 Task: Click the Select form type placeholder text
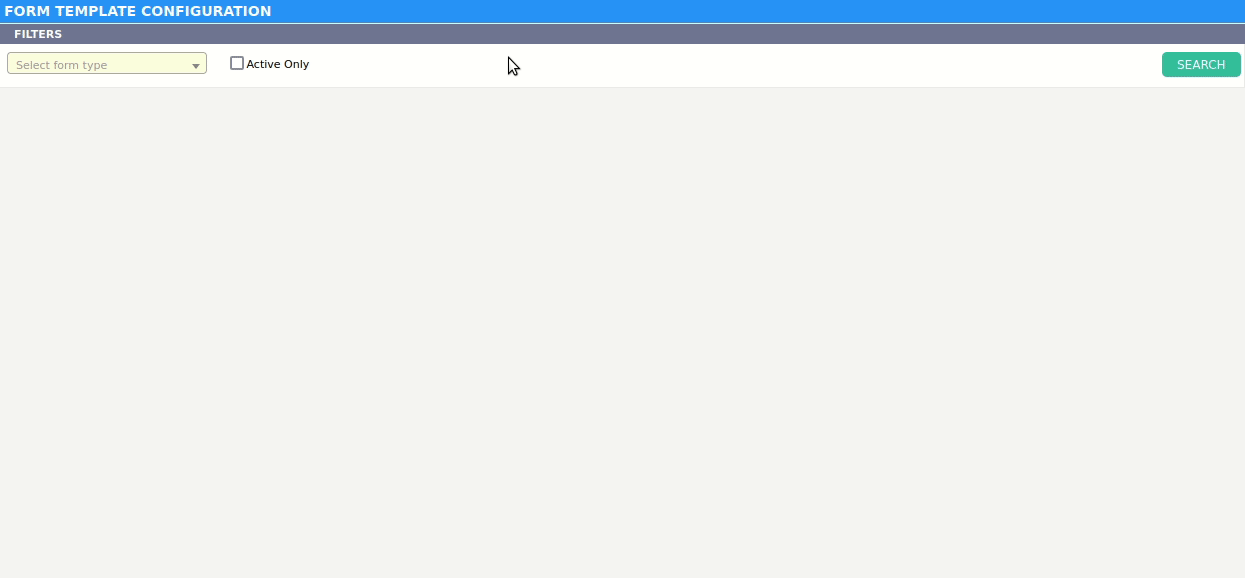click(x=61, y=65)
